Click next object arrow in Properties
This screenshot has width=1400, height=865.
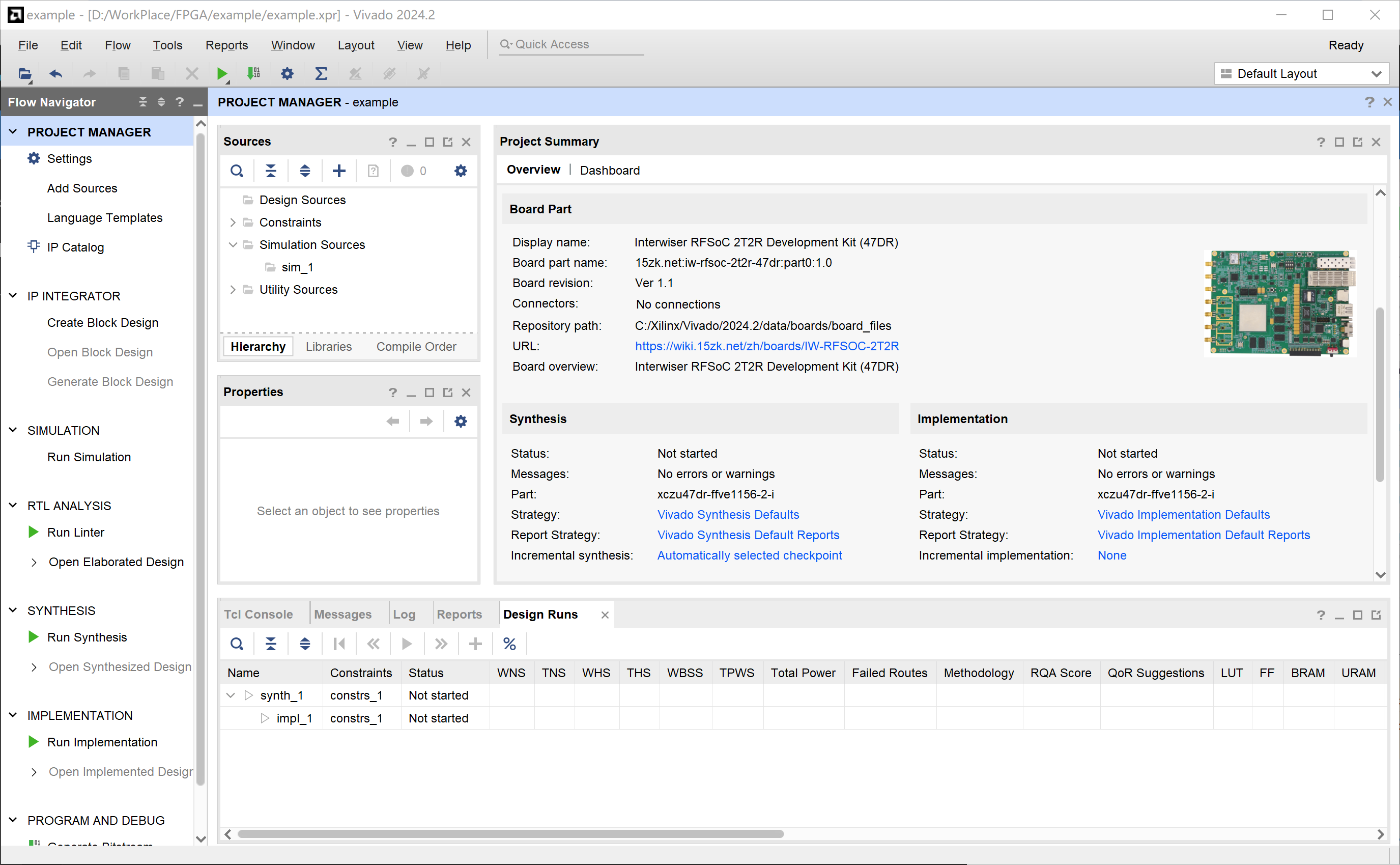click(426, 422)
